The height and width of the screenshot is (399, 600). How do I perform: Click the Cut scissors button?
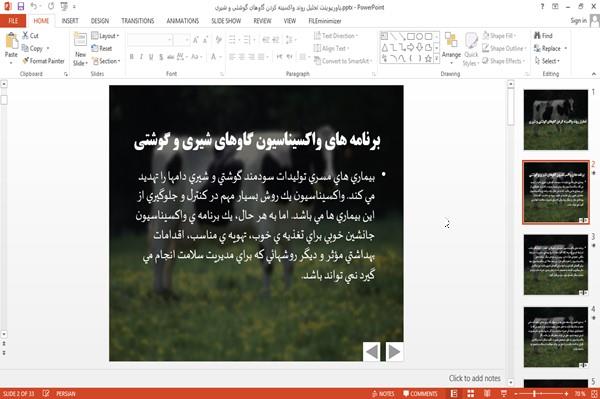(30, 36)
